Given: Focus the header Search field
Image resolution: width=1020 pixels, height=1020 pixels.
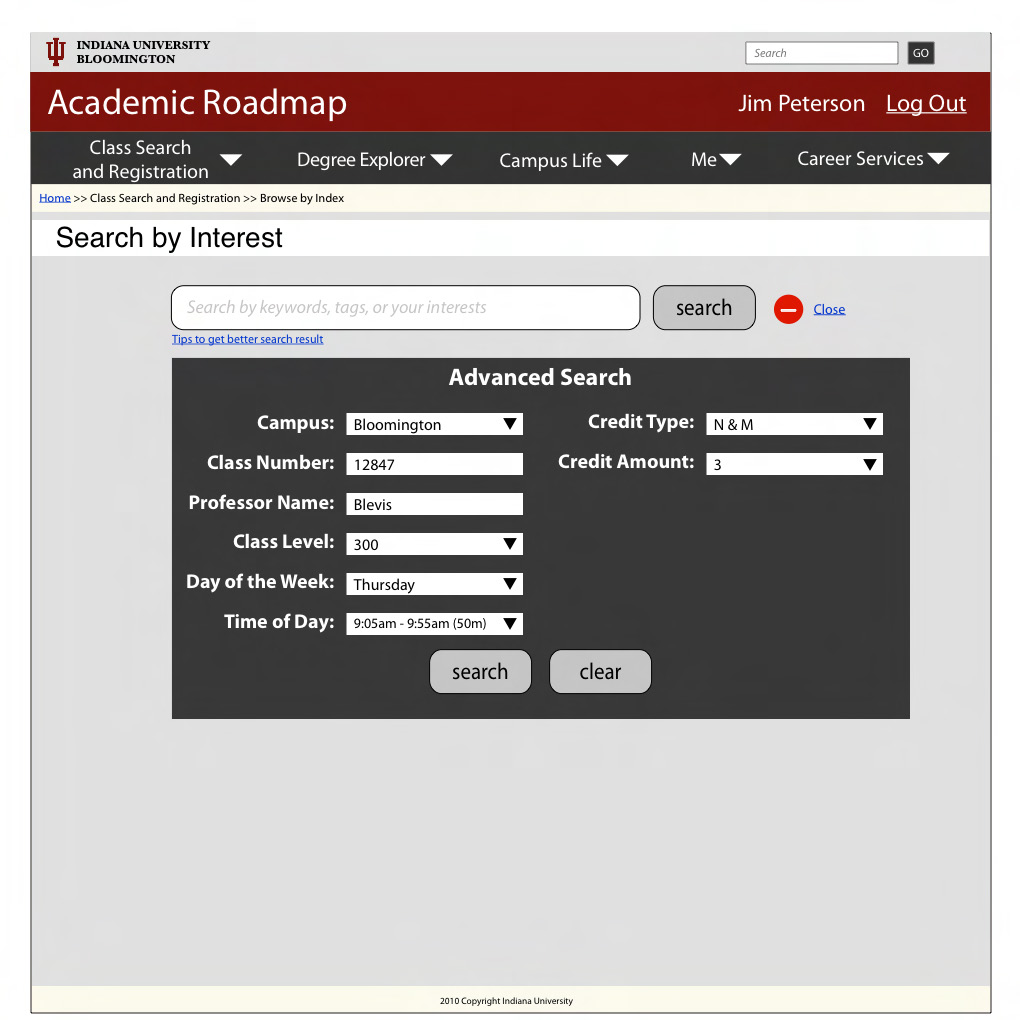Looking at the screenshot, I should point(822,53).
